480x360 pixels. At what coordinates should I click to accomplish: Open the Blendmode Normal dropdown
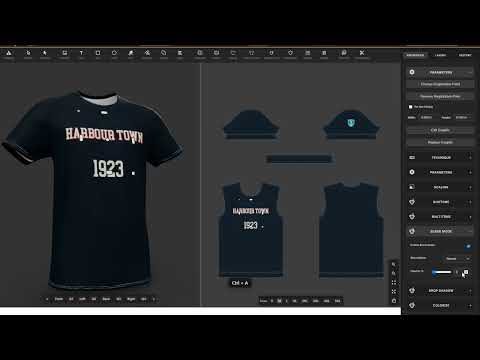(x=458, y=258)
